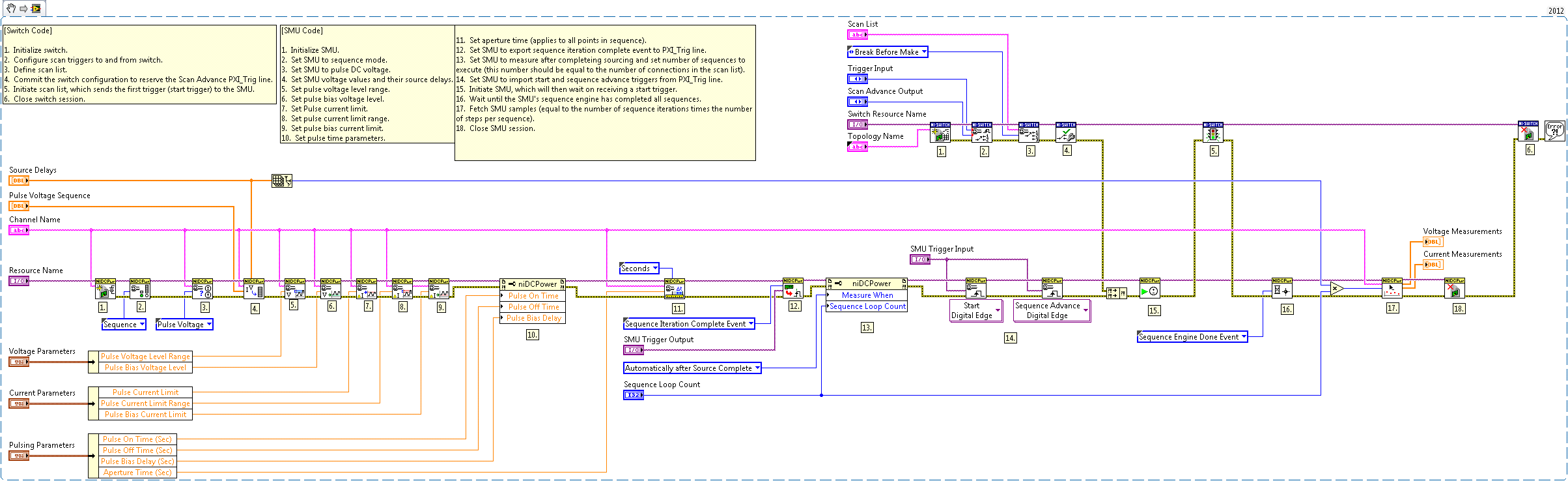The height and width of the screenshot is (481, 1568).
Task: Open Sequence Engine Done Event dropdown
Action: 1244,336
